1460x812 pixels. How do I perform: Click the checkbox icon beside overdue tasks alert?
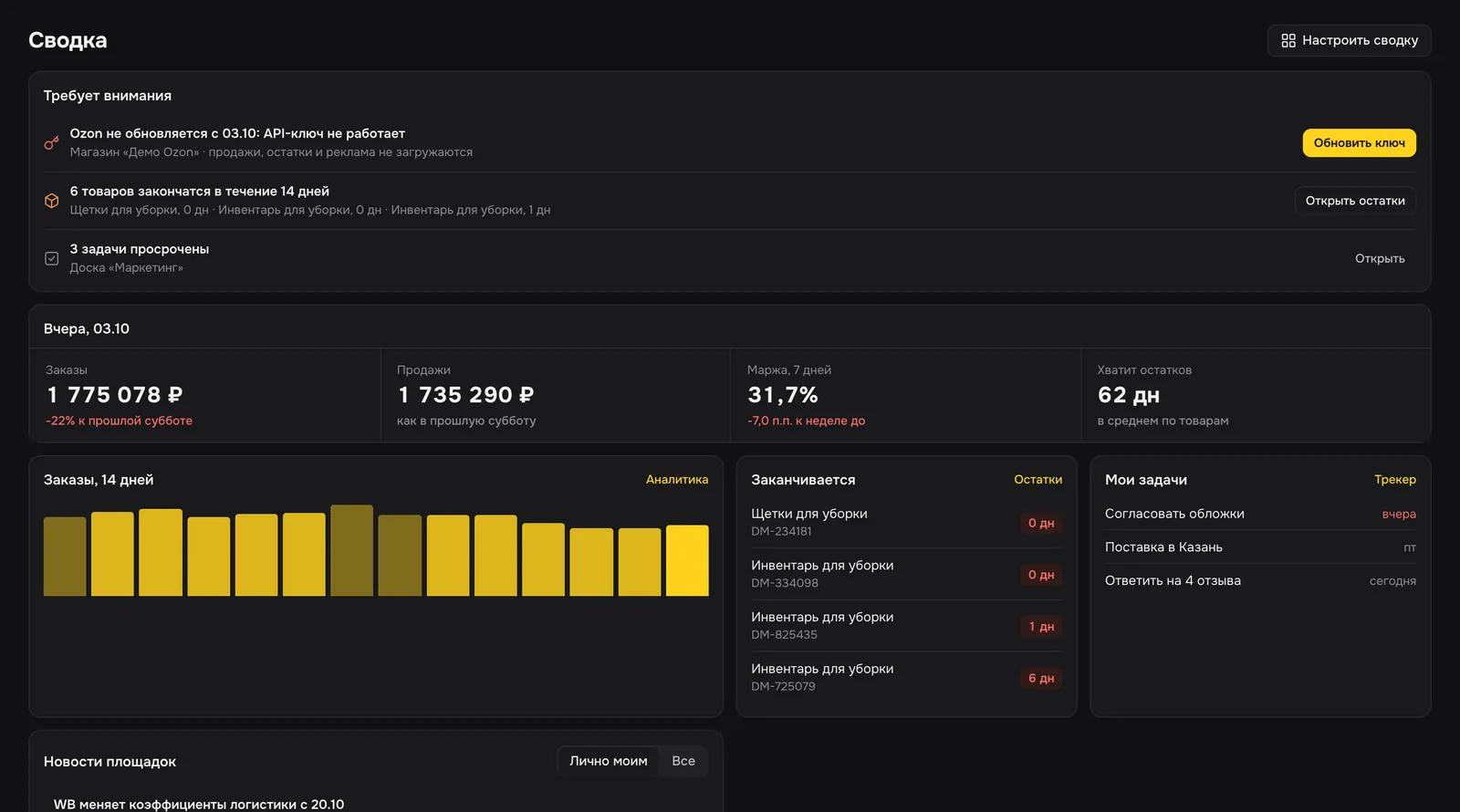[x=51, y=258]
